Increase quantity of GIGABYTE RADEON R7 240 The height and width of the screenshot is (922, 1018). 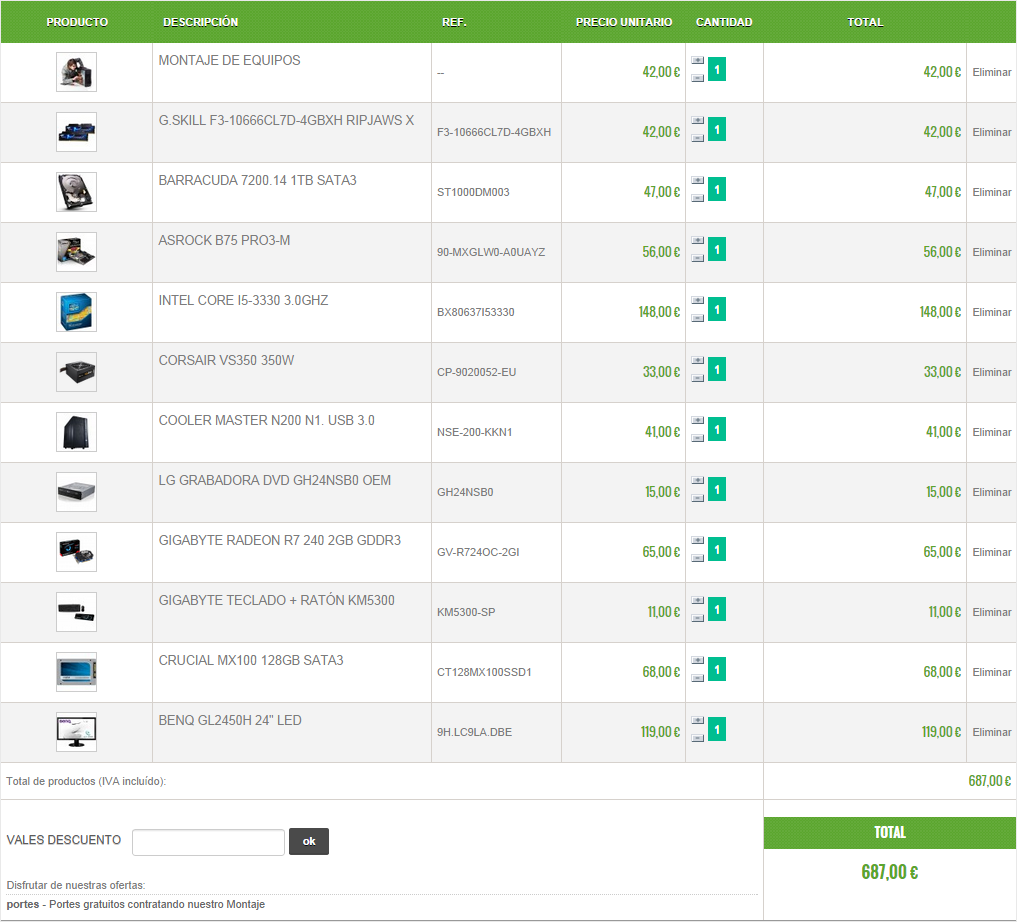coord(697,541)
